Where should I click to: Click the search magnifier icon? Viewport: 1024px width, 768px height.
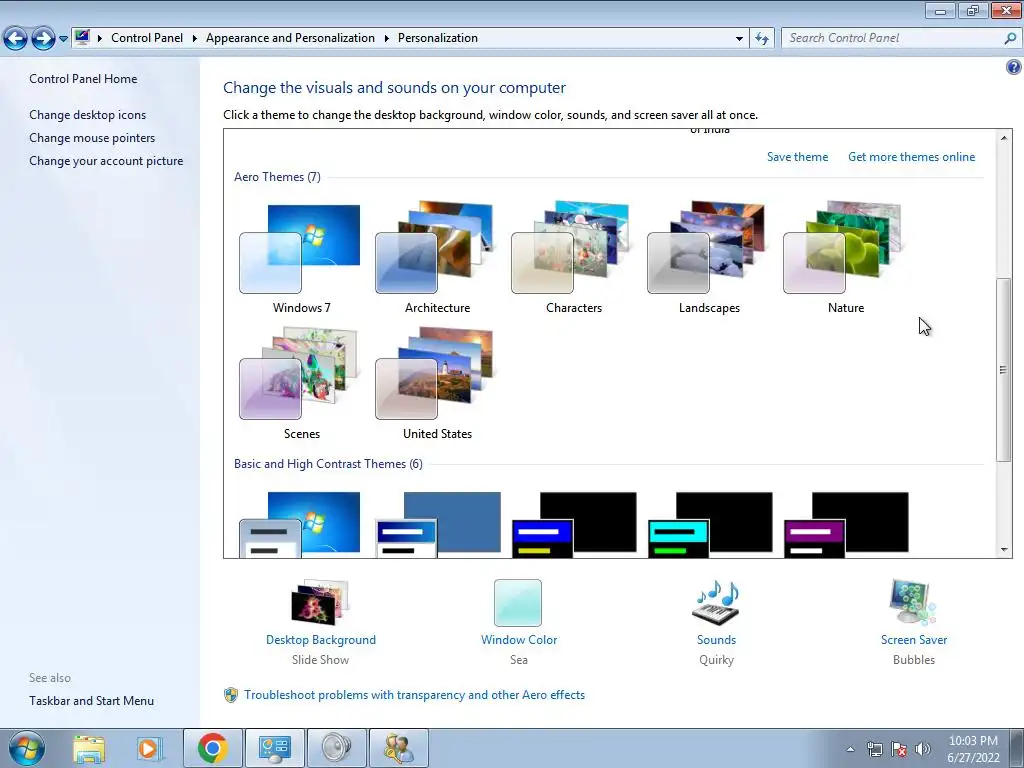pyautogui.click(x=1010, y=39)
